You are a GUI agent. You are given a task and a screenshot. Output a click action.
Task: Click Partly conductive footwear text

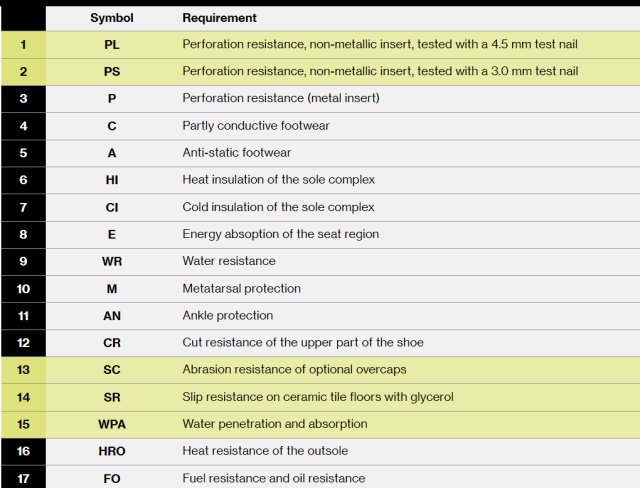click(256, 126)
